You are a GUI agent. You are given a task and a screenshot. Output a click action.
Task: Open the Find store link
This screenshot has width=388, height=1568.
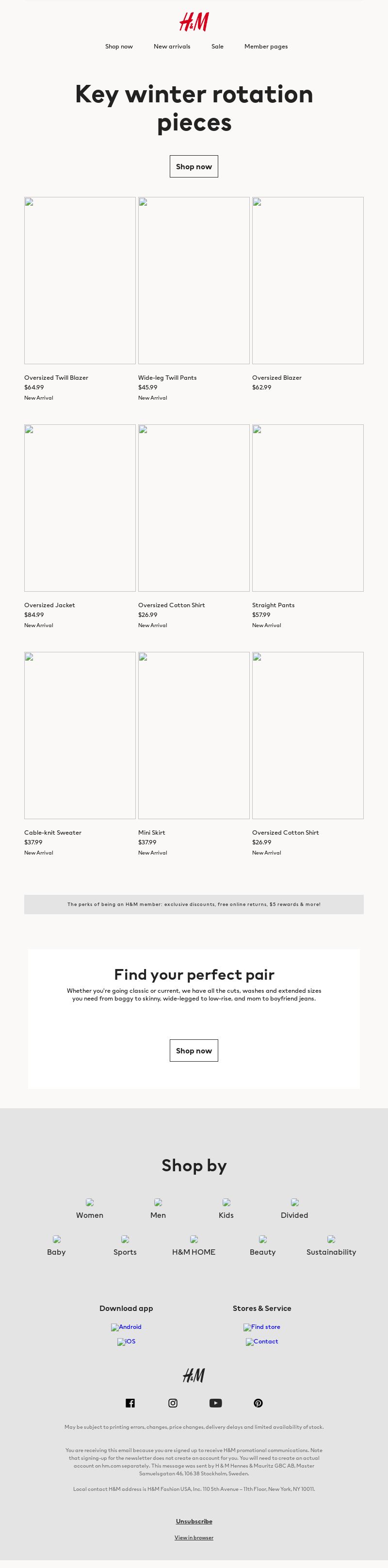(x=262, y=1327)
